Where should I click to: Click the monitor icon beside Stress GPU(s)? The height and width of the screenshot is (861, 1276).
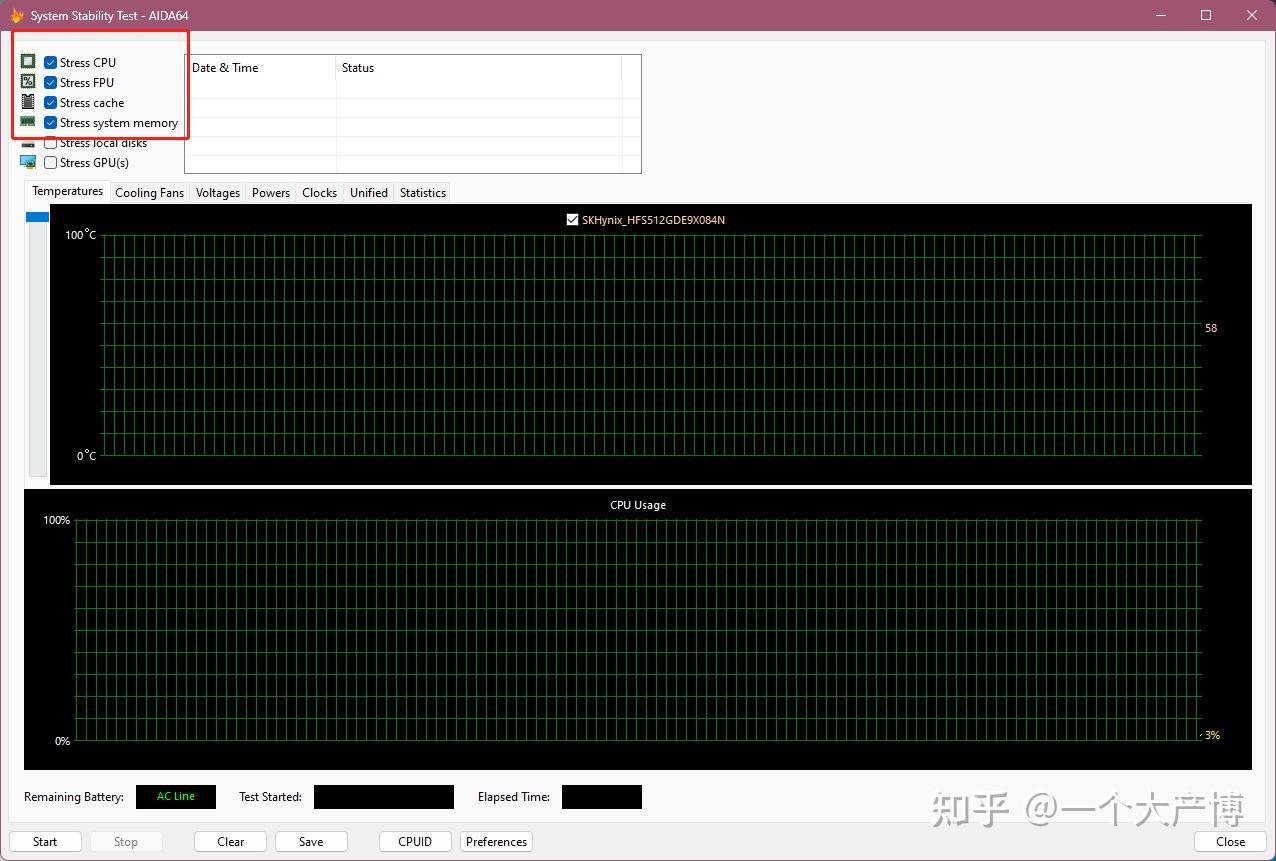(28, 162)
